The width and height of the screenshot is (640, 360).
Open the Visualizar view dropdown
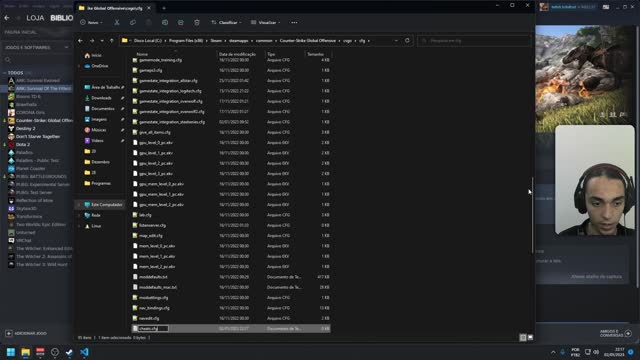266,22
